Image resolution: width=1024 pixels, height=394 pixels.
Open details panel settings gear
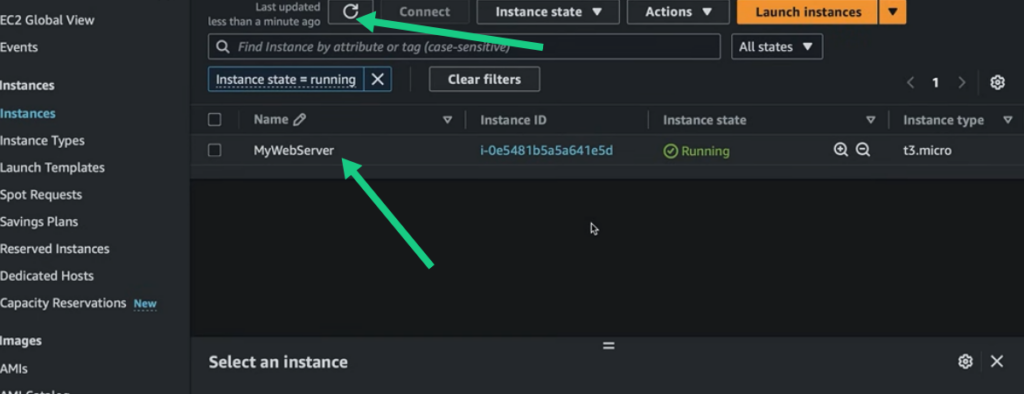pos(965,361)
